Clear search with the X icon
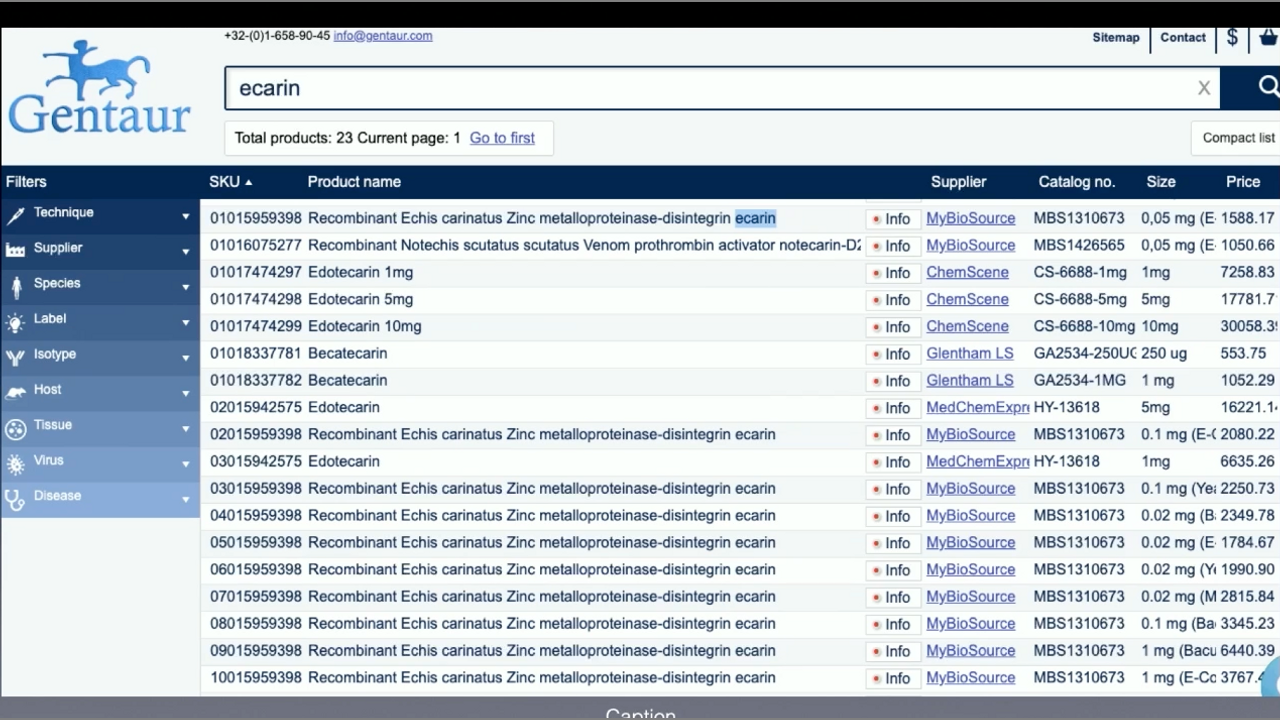This screenshot has height=720, width=1280. click(x=1204, y=88)
